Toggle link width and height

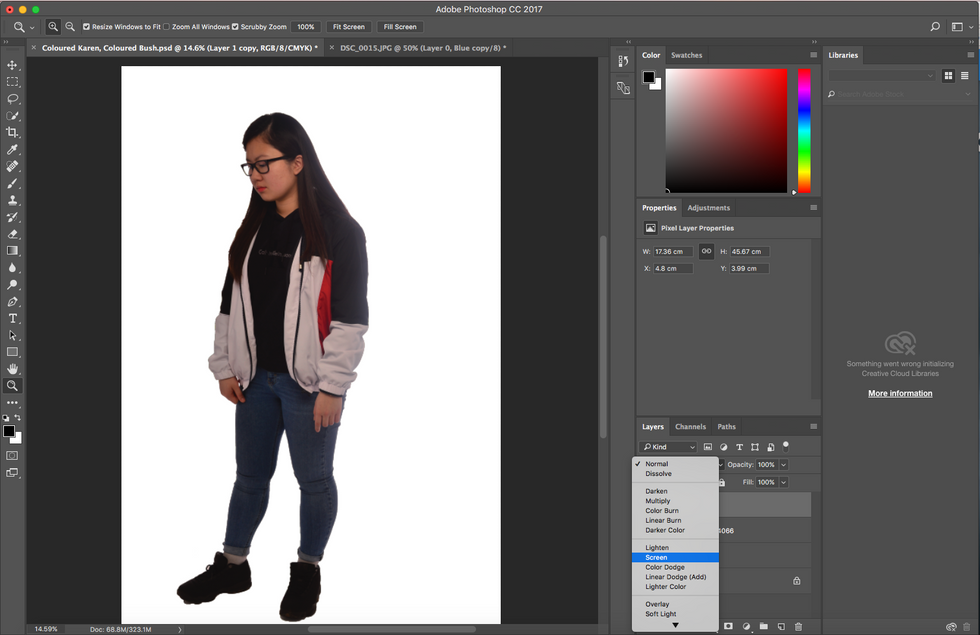[706, 251]
